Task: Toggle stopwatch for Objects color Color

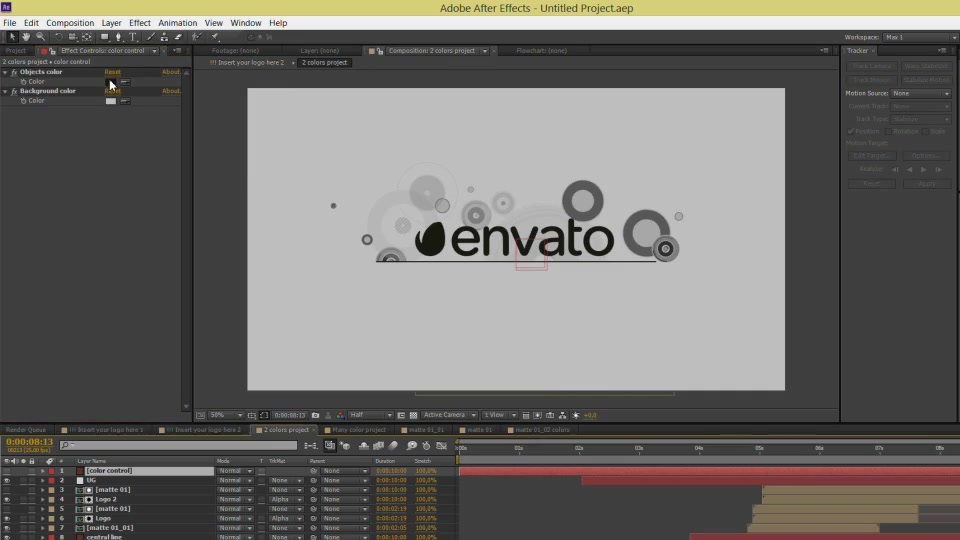Action: pyautogui.click(x=23, y=81)
